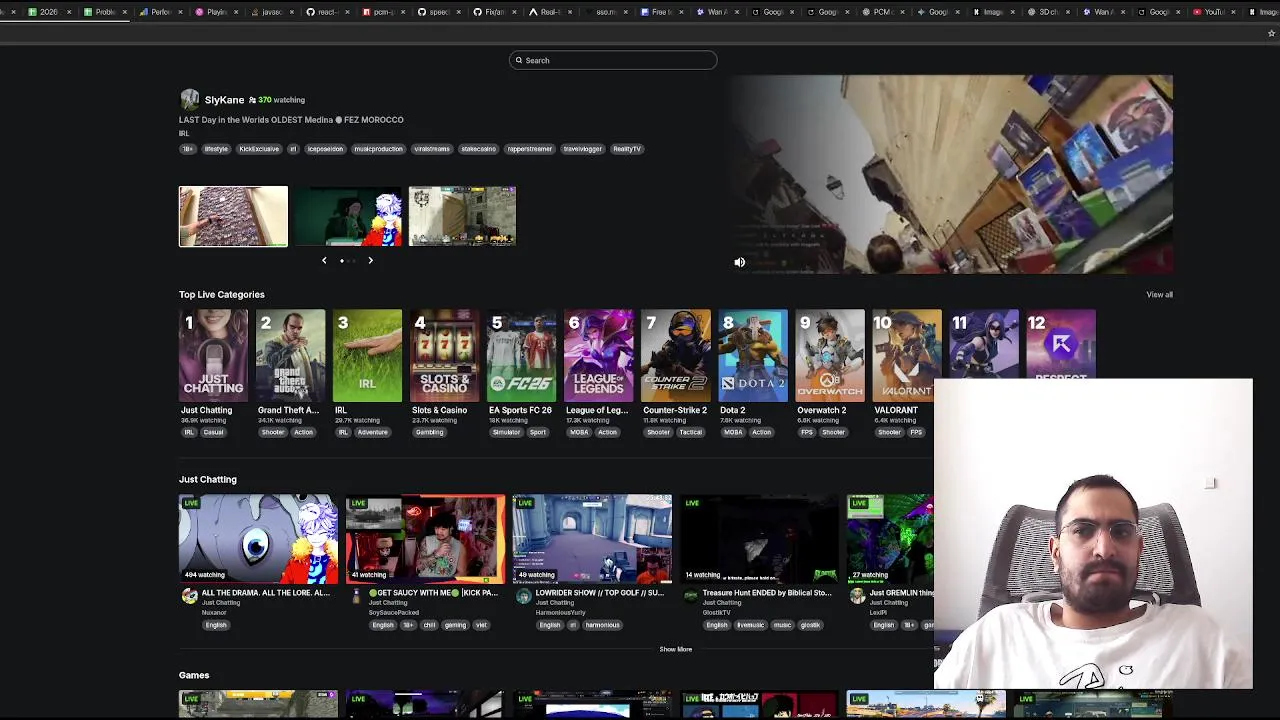
Task: Click the featured live stream video player
Action: pyautogui.click(x=951, y=174)
